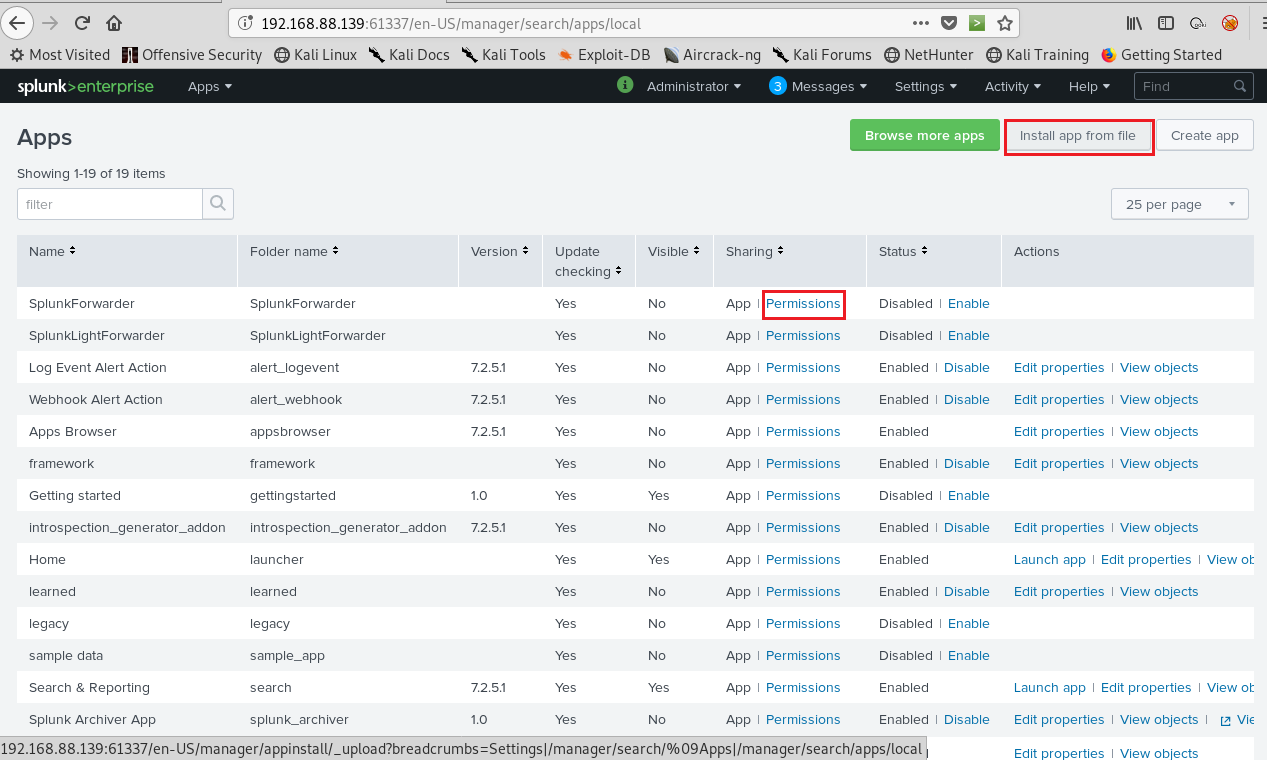
Task: Reload the current page
Action: [x=83, y=22]
